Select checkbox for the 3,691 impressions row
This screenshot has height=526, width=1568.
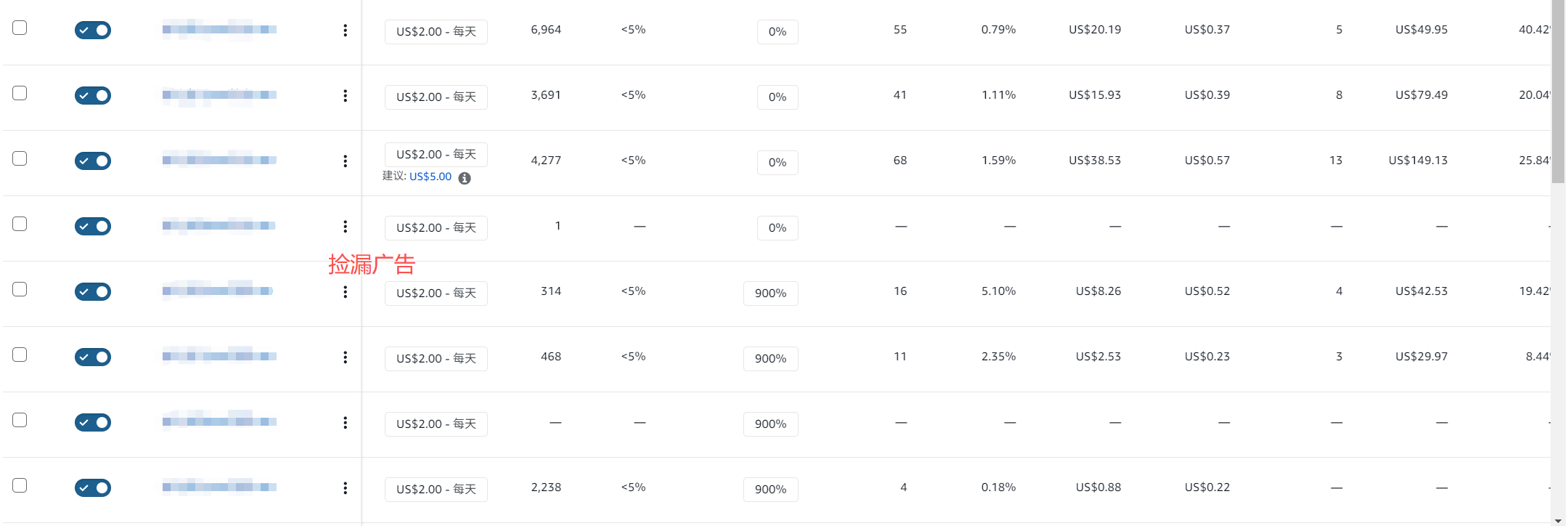(x=20, y=93)
